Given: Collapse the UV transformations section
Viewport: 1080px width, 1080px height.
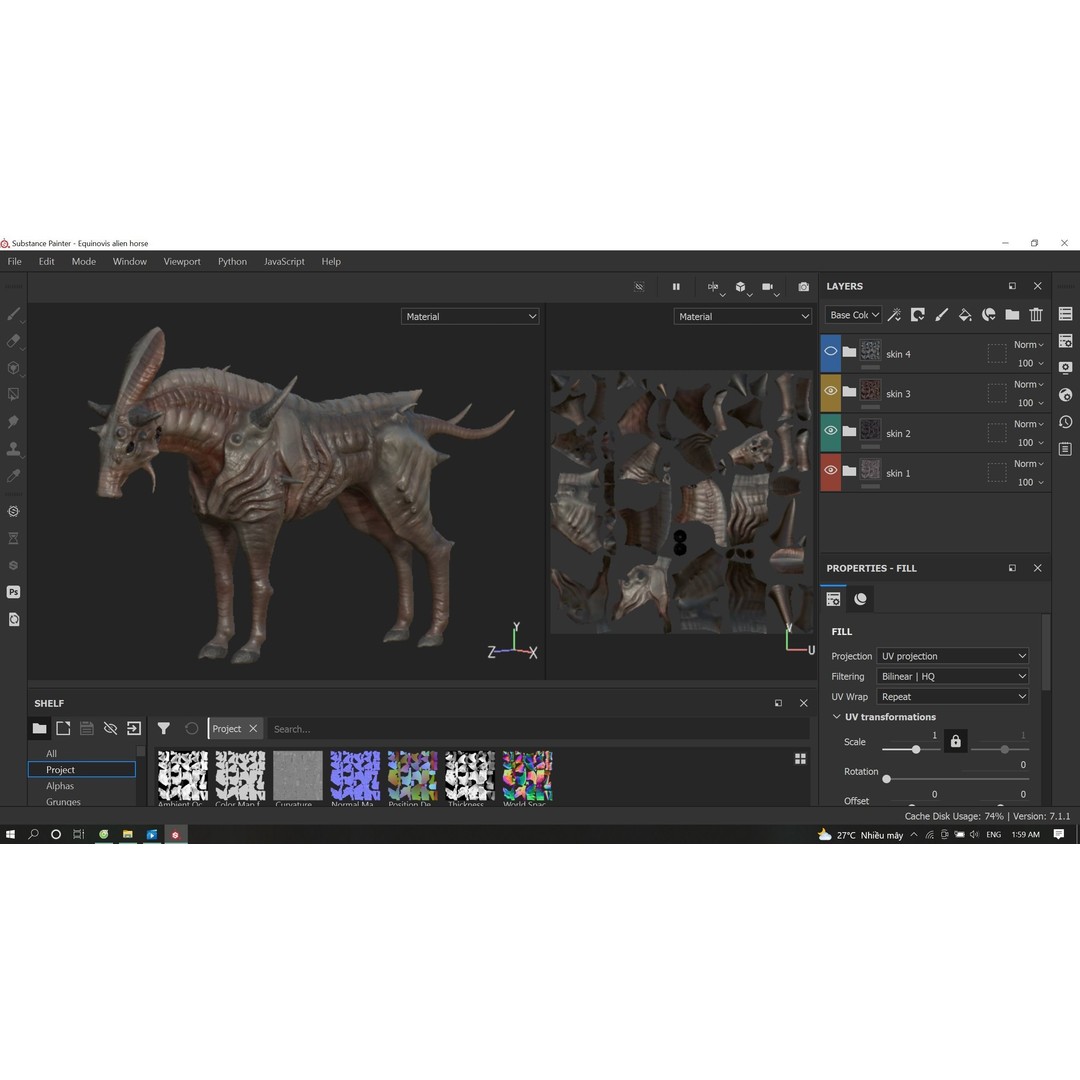Looking at the screenshot, I should [x=837, y=716].
